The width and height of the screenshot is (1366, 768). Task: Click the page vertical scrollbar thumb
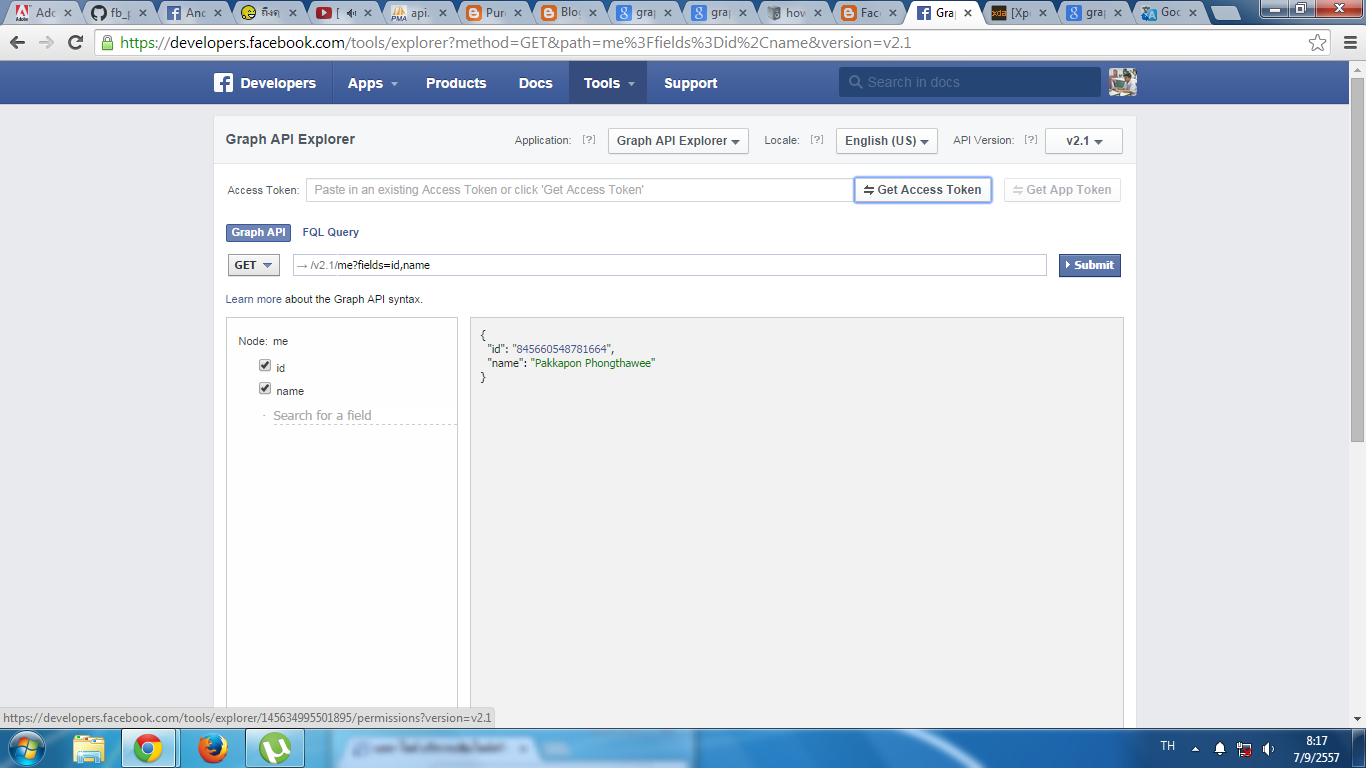tap(1357, 260)
